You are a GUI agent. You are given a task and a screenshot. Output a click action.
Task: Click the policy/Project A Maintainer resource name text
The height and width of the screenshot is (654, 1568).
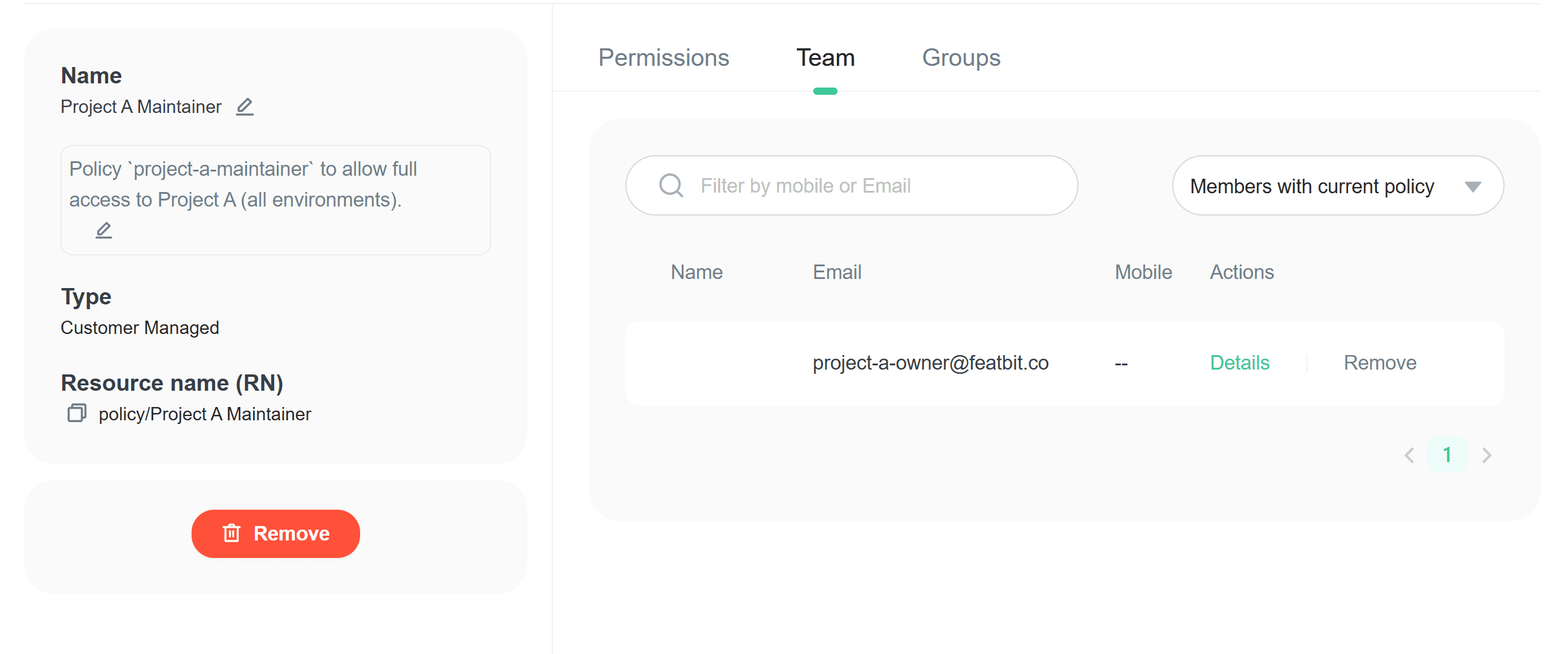[x=204, y=414]
